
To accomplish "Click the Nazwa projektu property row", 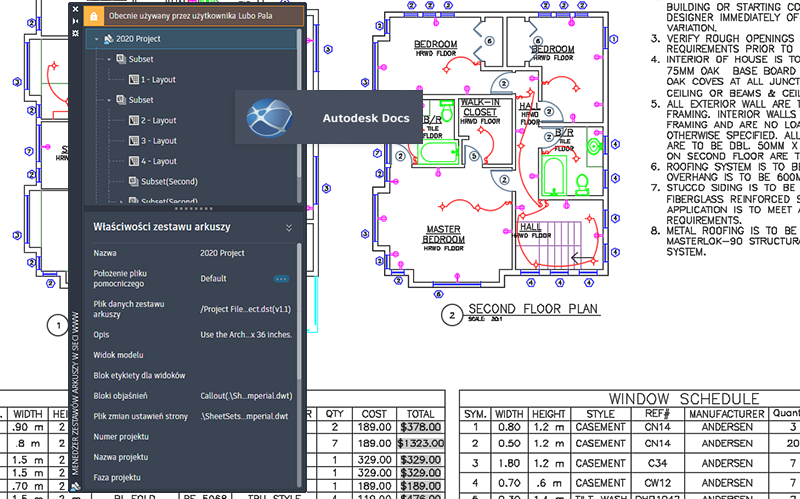I will pos(193,457).
